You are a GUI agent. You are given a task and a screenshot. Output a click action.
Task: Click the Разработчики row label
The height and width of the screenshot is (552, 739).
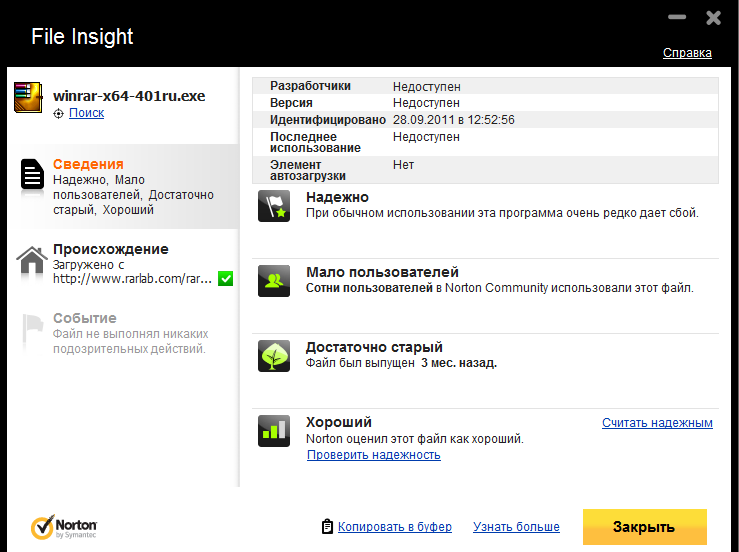click(x=310, y=86)
